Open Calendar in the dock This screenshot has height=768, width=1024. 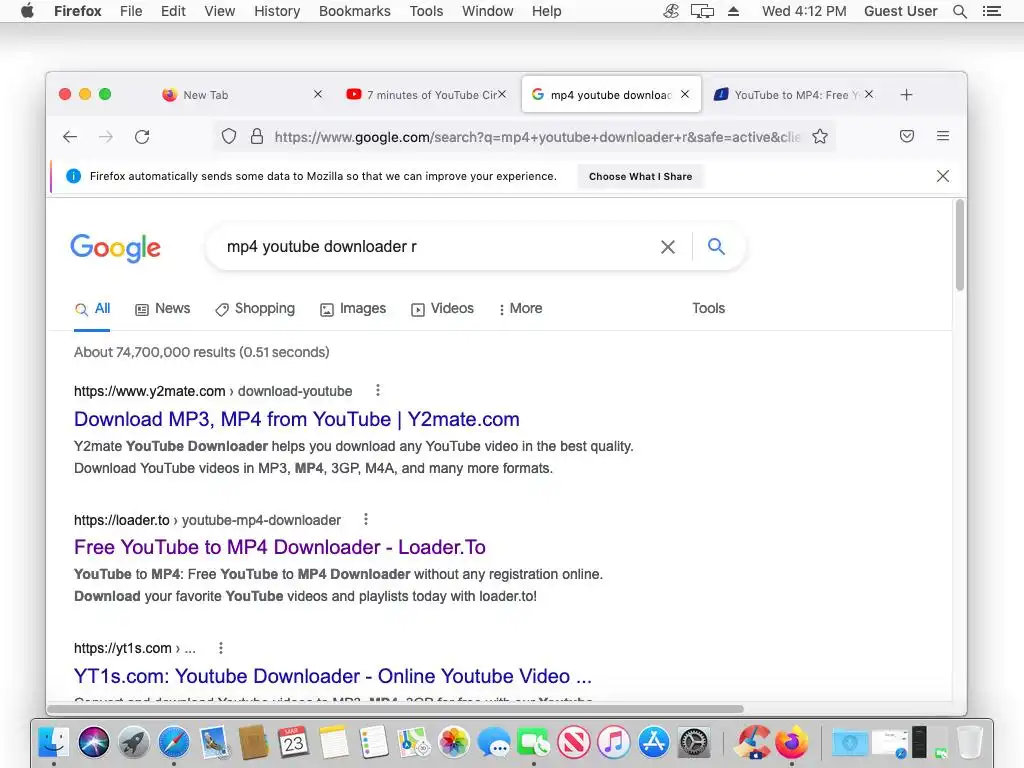(x=293, y=743)
